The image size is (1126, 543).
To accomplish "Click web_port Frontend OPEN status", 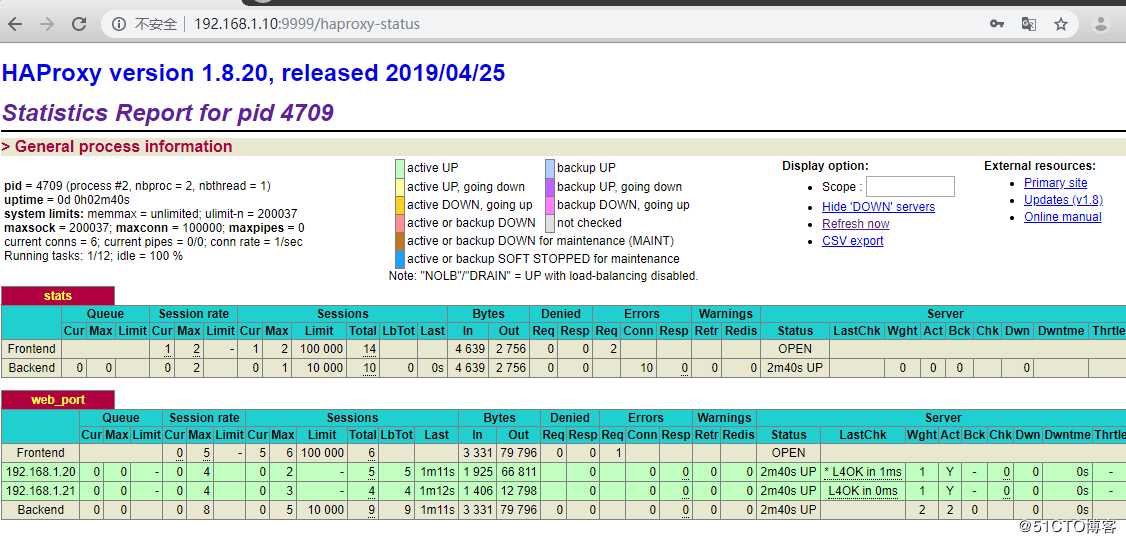I will click(788, 453).
